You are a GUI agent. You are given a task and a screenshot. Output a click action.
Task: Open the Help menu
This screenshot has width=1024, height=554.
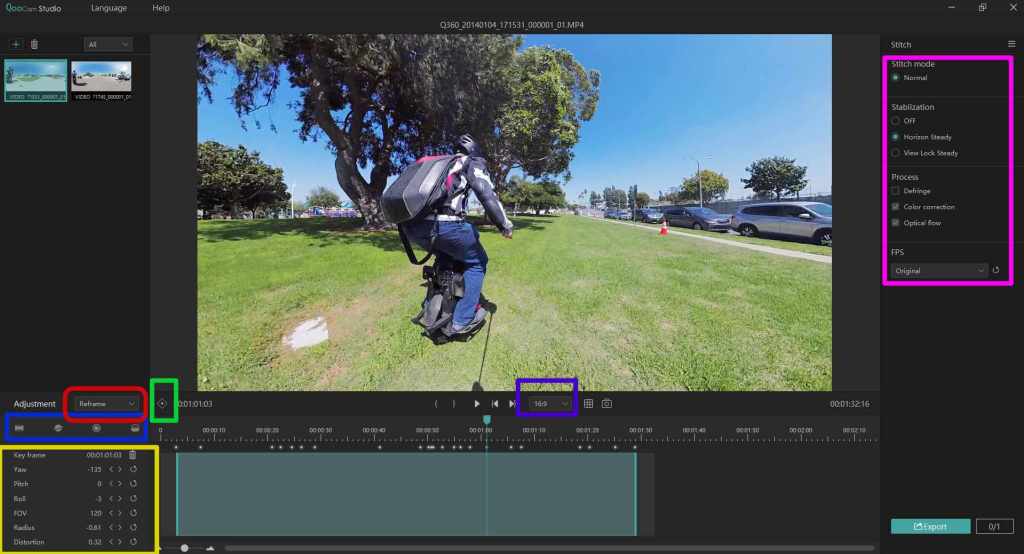tap(161, 8)
